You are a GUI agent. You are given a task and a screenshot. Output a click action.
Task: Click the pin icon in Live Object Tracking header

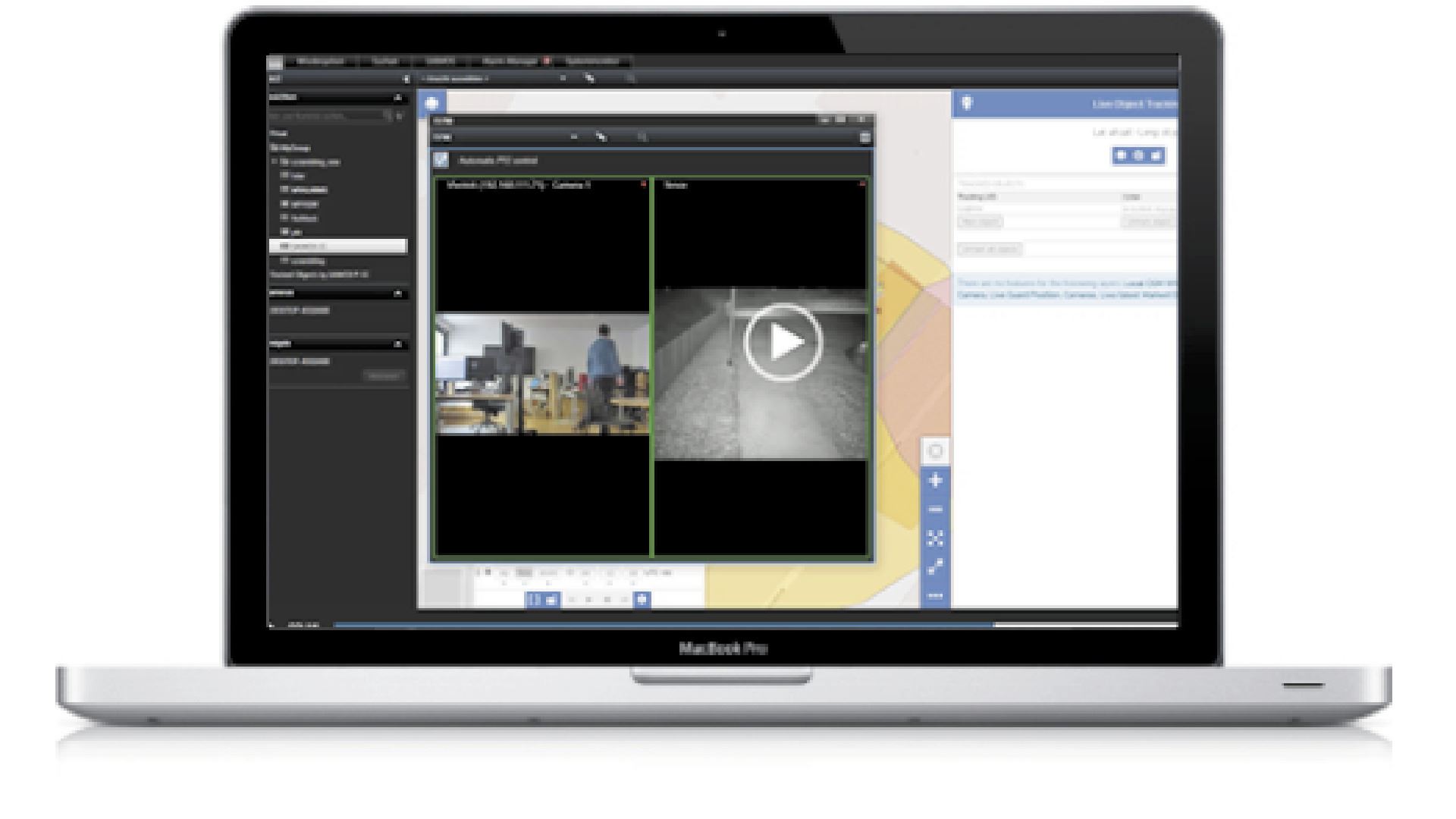[x=966, y=103]
